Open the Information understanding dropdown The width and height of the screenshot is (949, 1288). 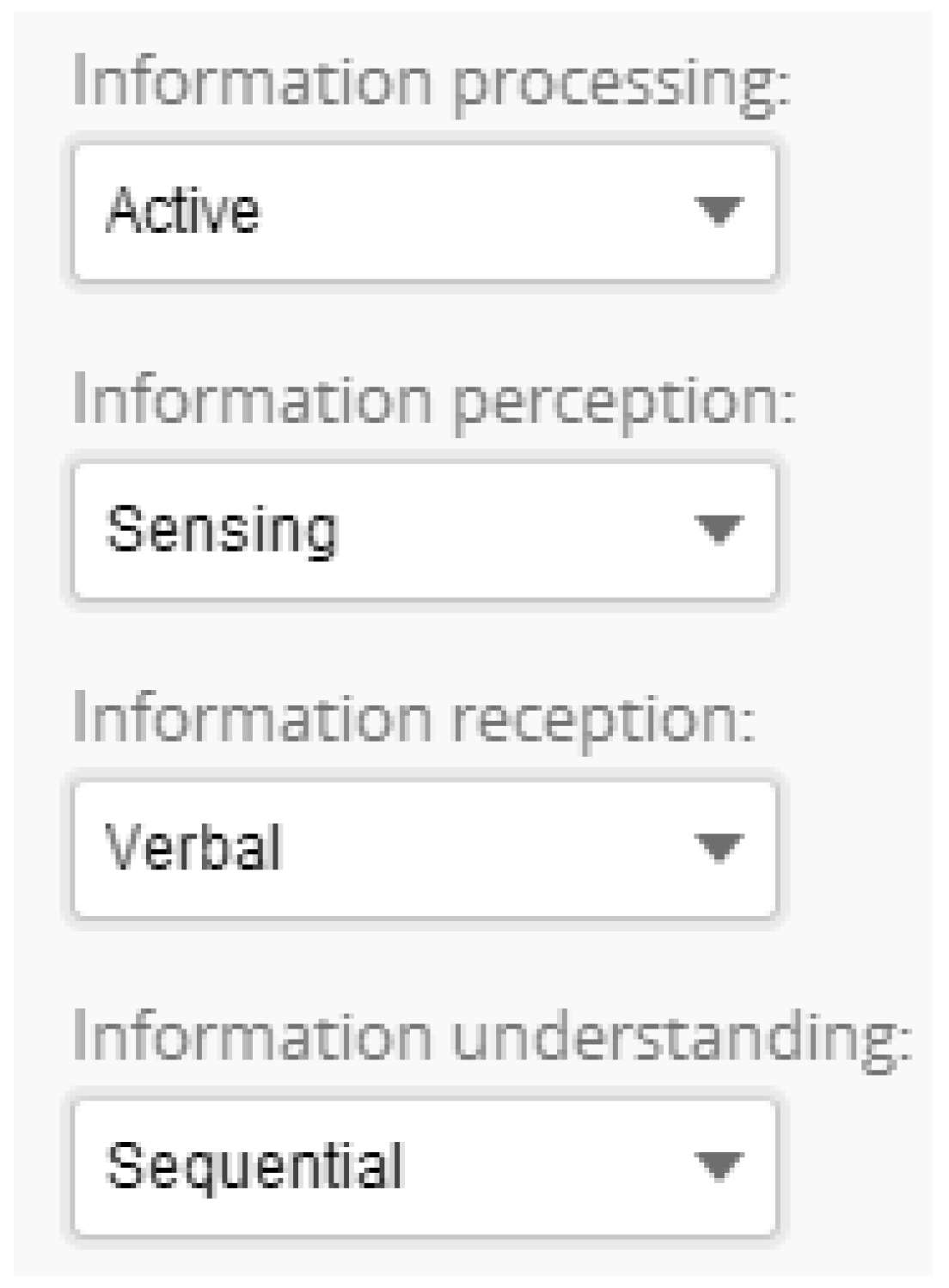pyautogui.click(x=425, y=1166)
